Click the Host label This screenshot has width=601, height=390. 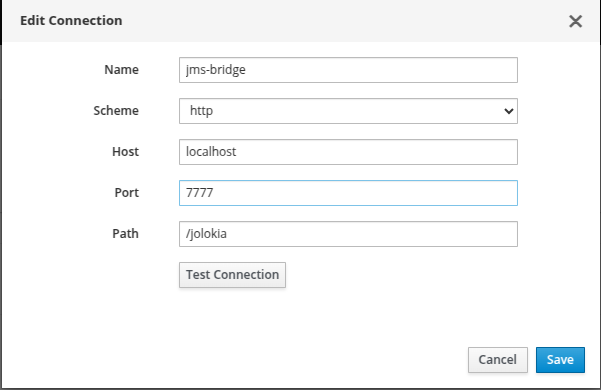click(x=125, y=152)
